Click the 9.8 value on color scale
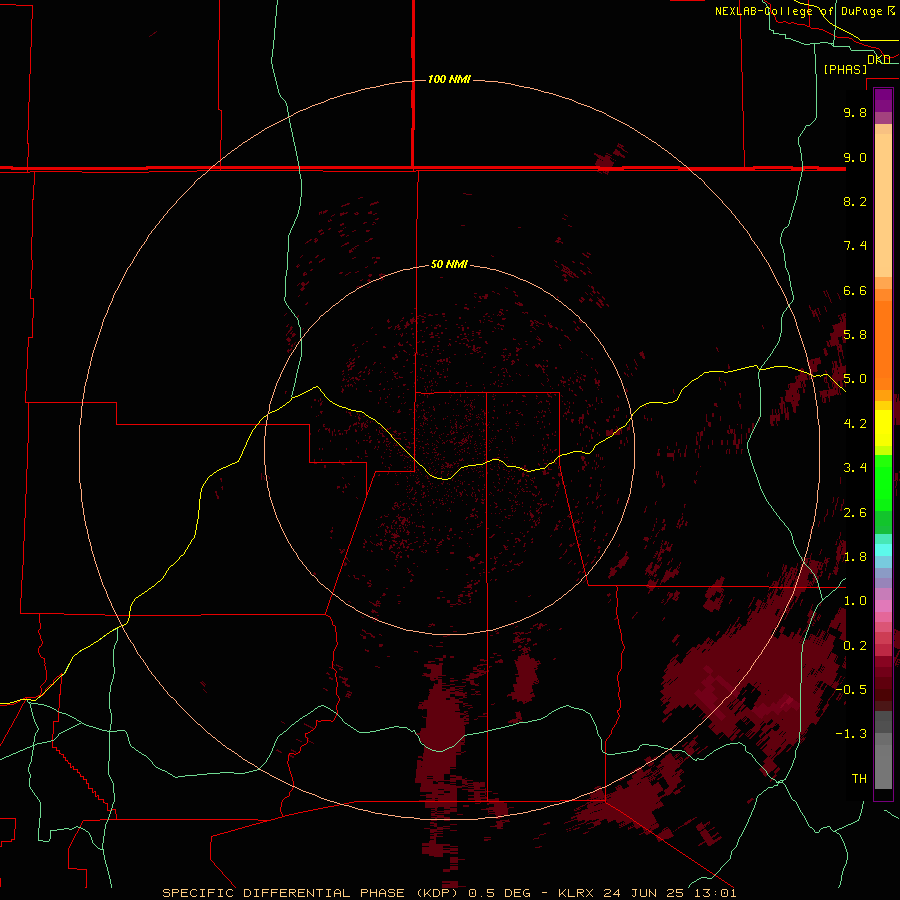This screenshot has height=900, width=900. coord(855,112)
